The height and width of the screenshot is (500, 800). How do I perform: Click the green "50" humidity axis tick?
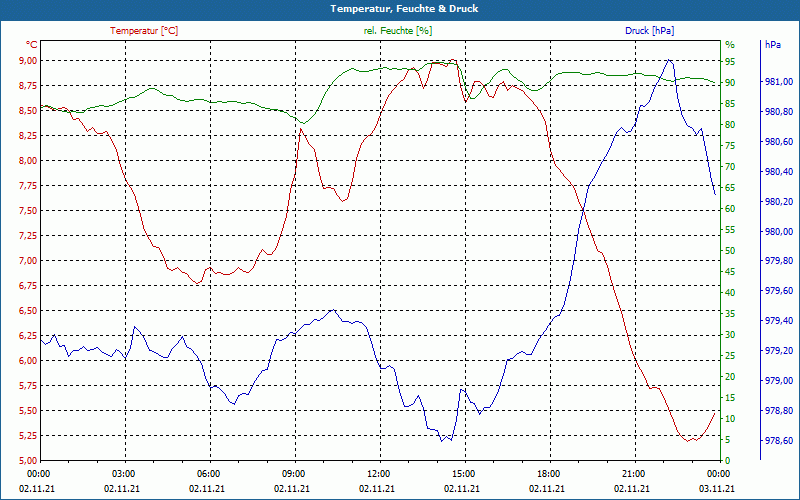(x=730, y=251)
